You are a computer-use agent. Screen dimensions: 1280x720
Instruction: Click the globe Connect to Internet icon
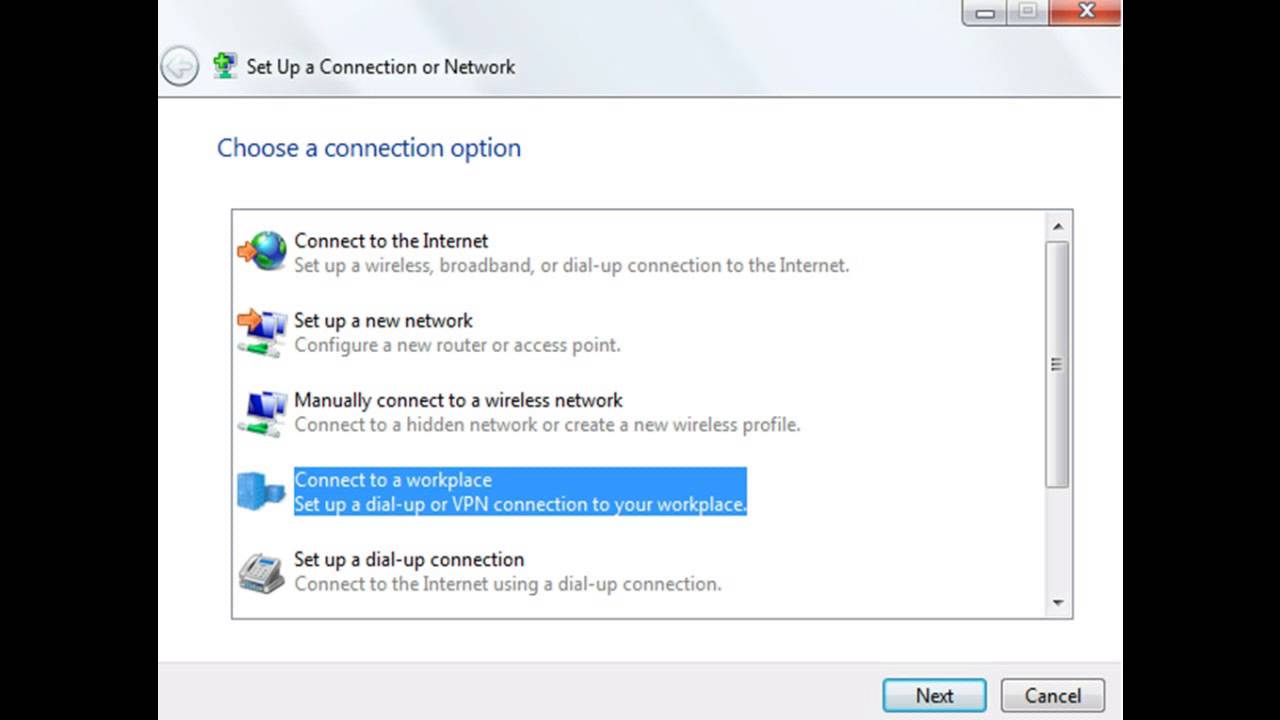point(263,251)
